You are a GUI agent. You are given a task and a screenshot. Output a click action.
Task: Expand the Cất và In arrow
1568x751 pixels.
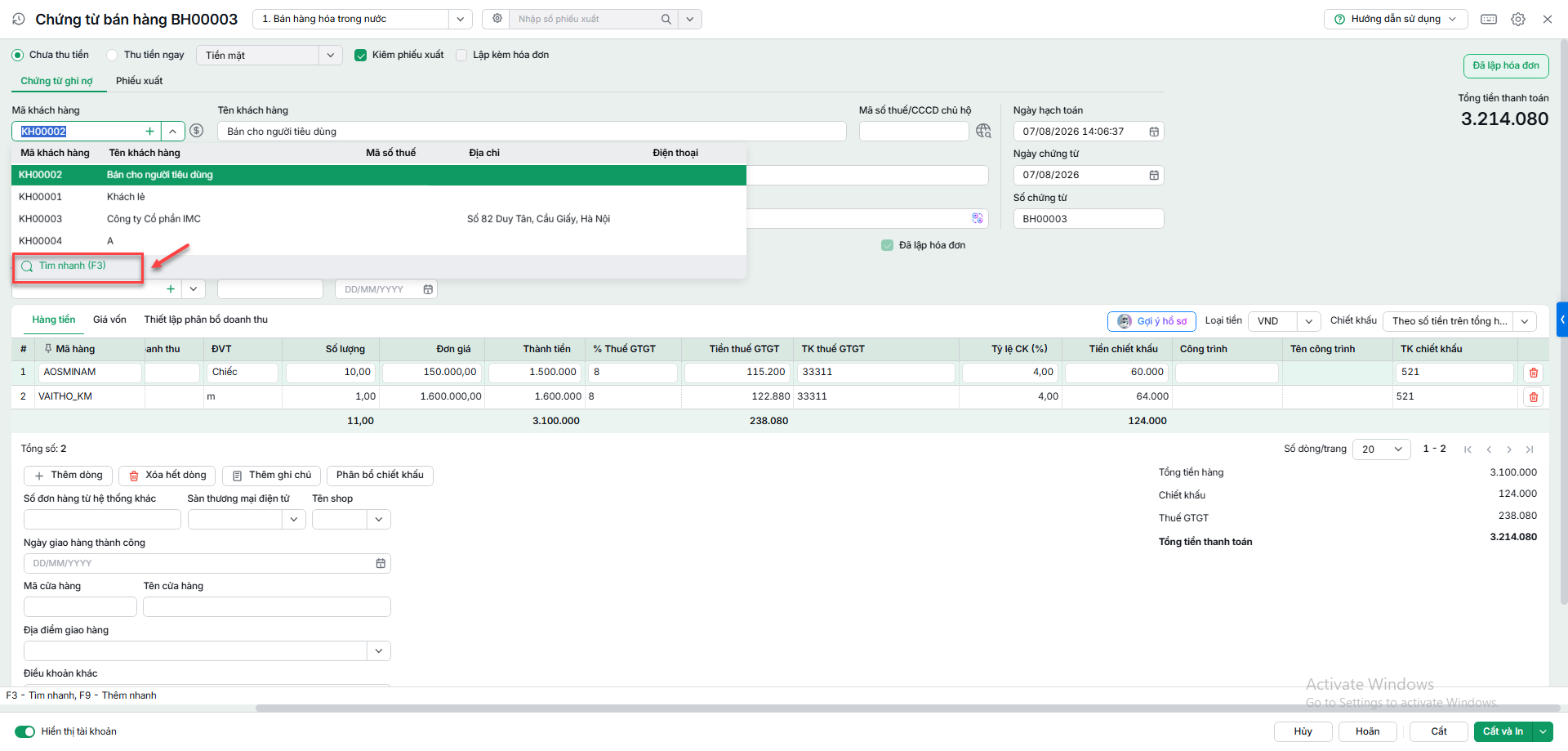(1543, 731)
